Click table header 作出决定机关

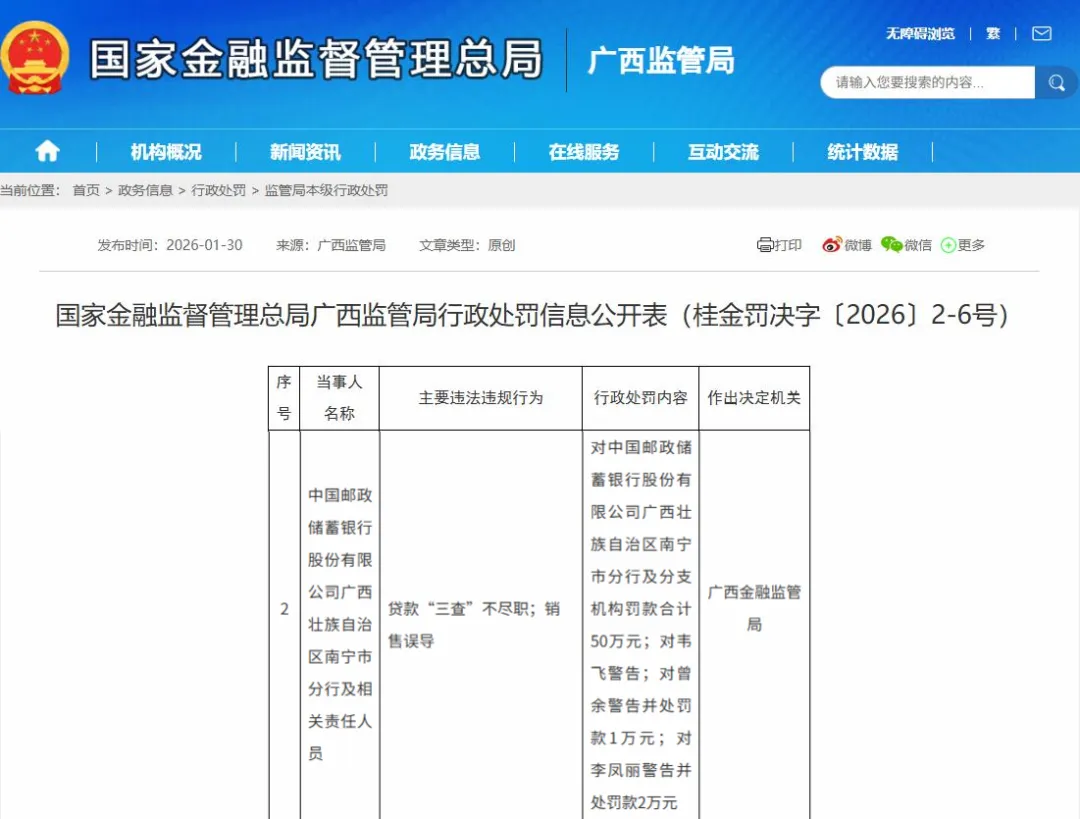(x=754, y=398)
